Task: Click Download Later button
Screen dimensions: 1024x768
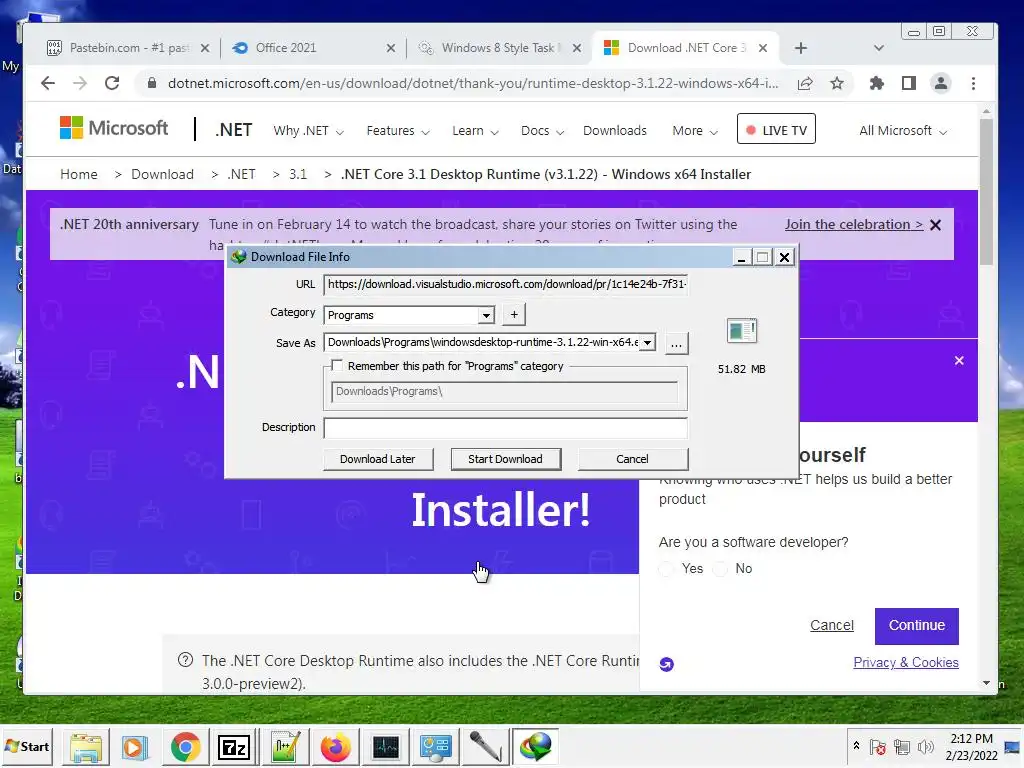Action: click(x=377, y=459)
